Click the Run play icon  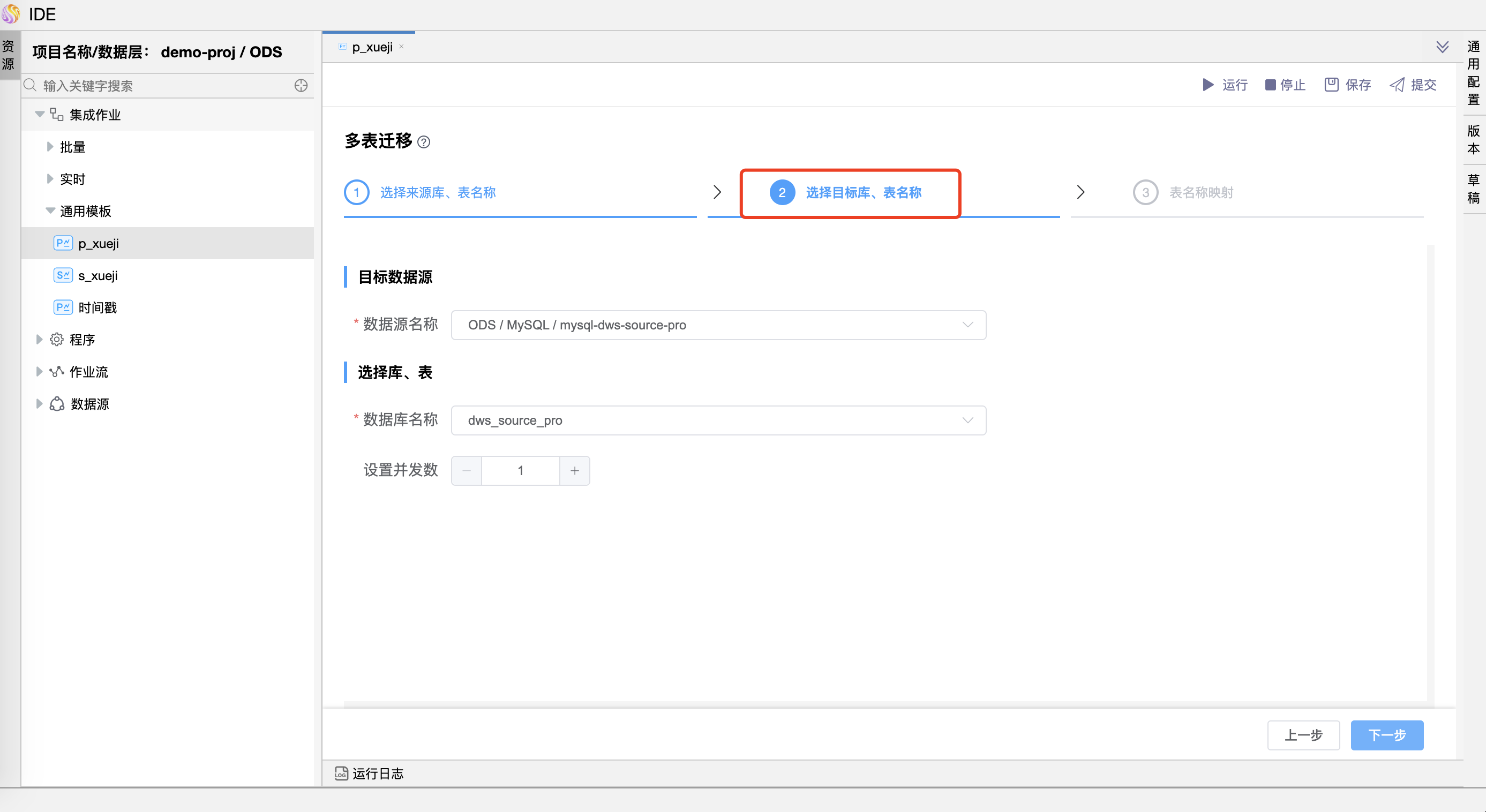[x=1208, y=85]
